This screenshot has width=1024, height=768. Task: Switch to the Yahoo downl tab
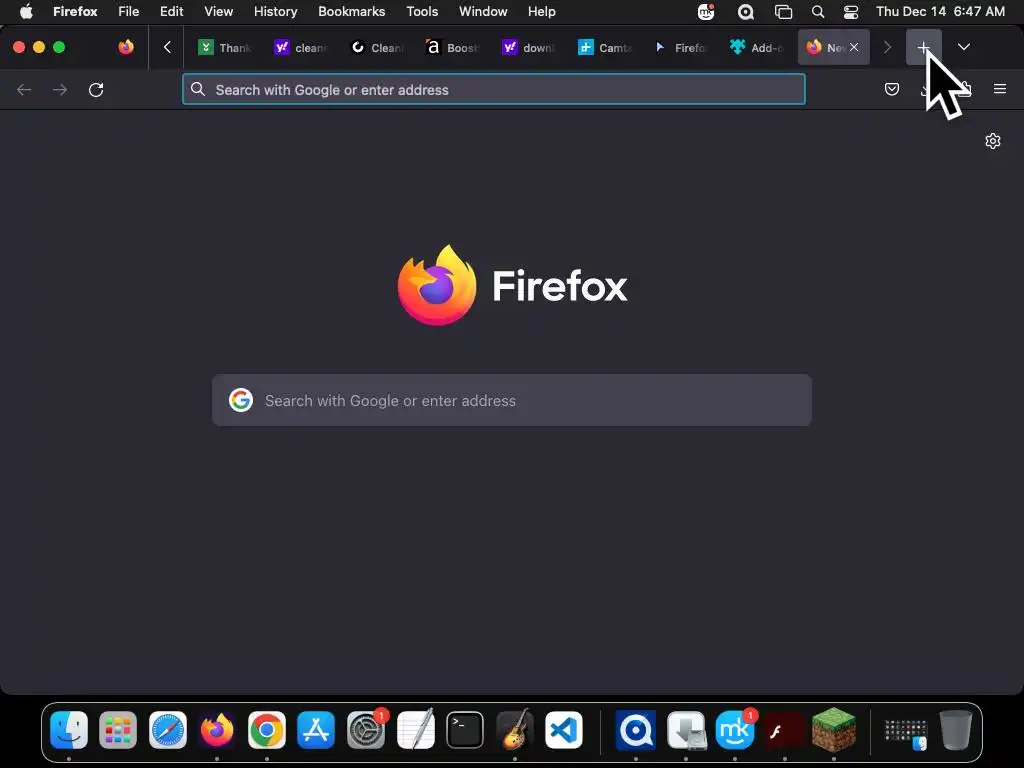tap(529, 47)
